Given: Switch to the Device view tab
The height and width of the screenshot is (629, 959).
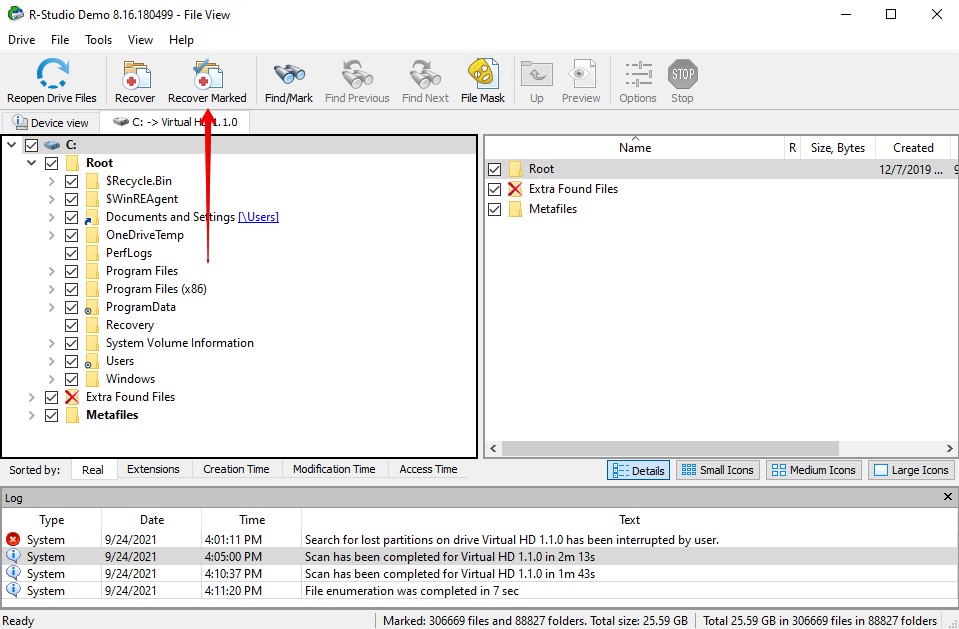Looking at the screenshot, I should pyautogui.click(x=51, y=122).
